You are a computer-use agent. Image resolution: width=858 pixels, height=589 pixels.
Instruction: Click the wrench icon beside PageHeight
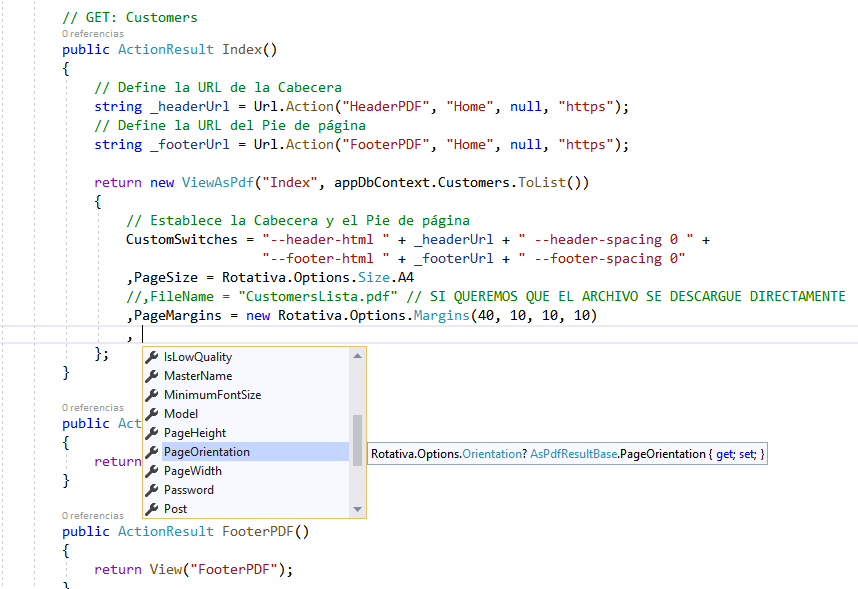tap(152, 433)
